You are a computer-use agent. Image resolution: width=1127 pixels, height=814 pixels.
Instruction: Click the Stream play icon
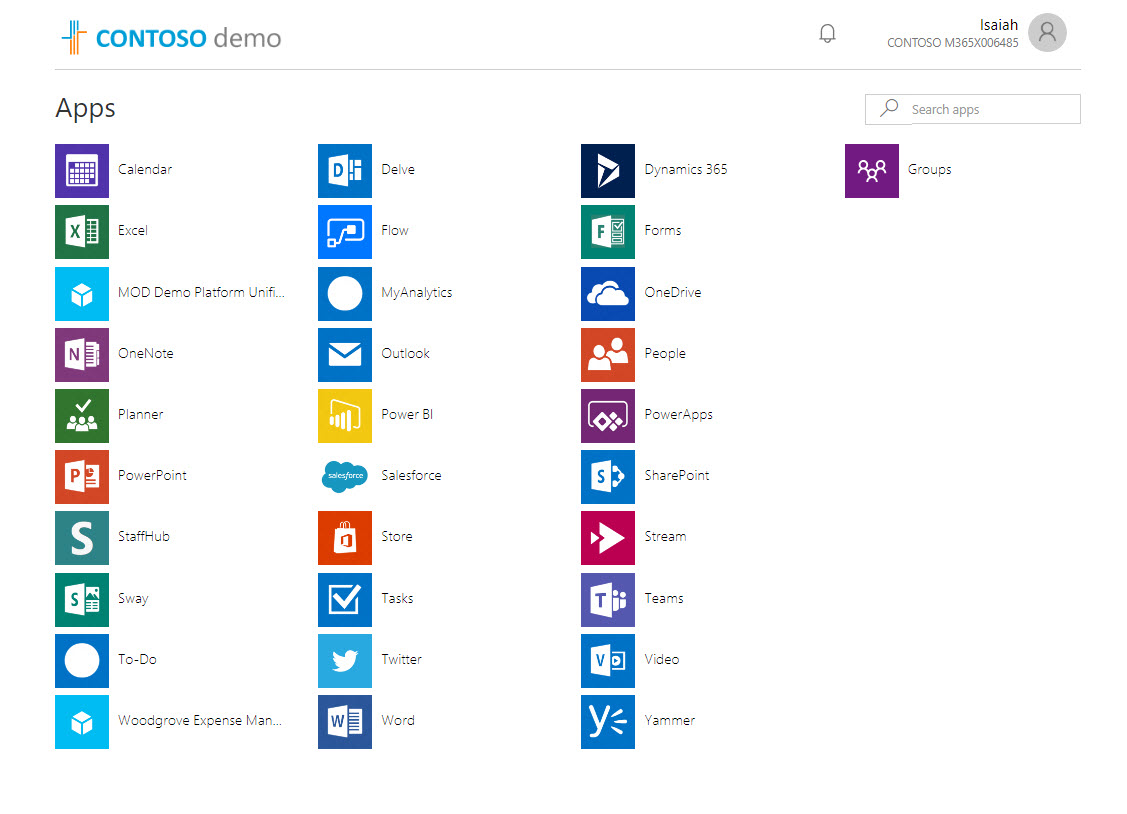608,538
